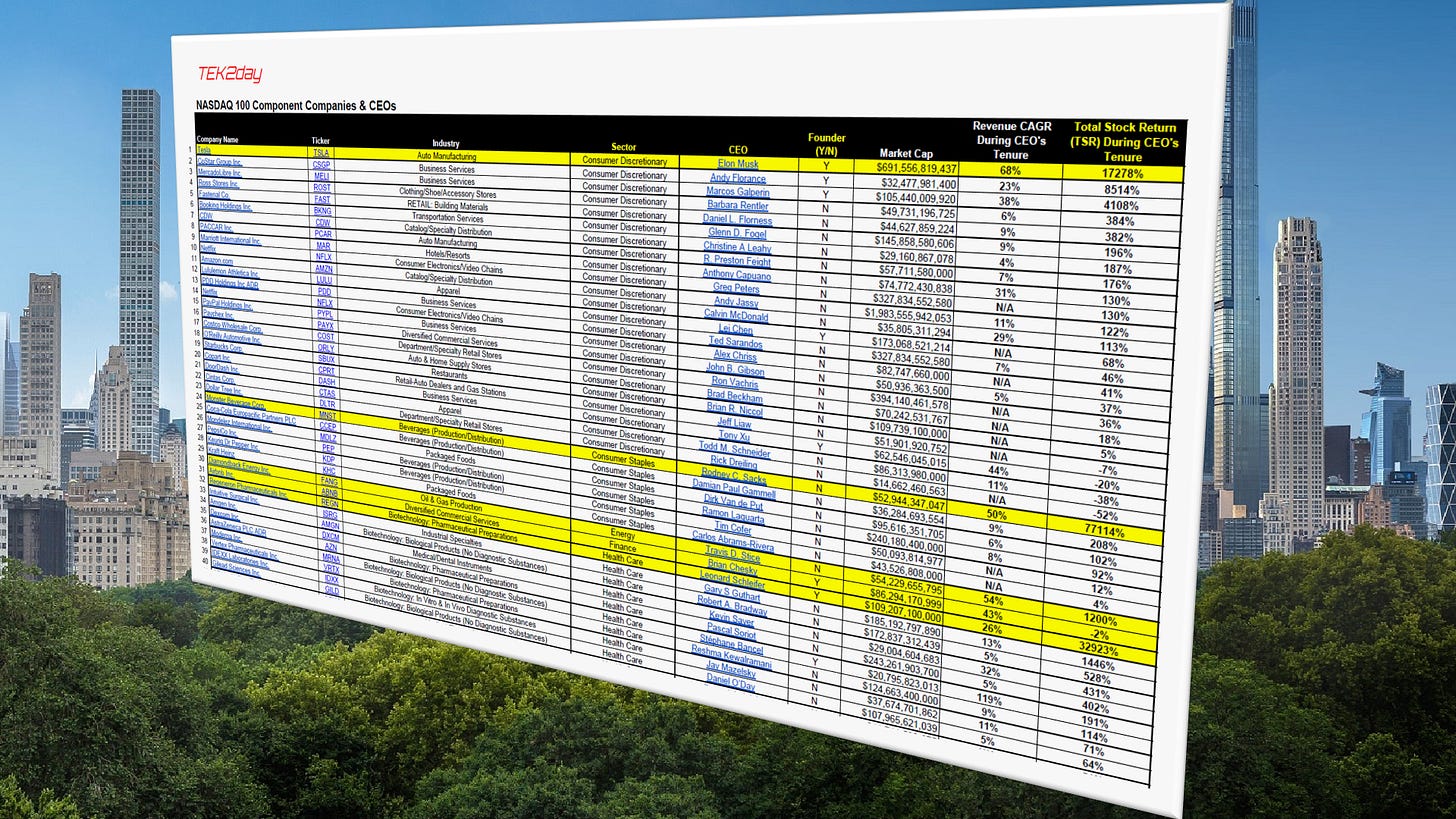The height and width of the screenshot is (819, 1456).
Task: Select the NASDAQ 100 Component Companies title
Action: pos(295,104)
